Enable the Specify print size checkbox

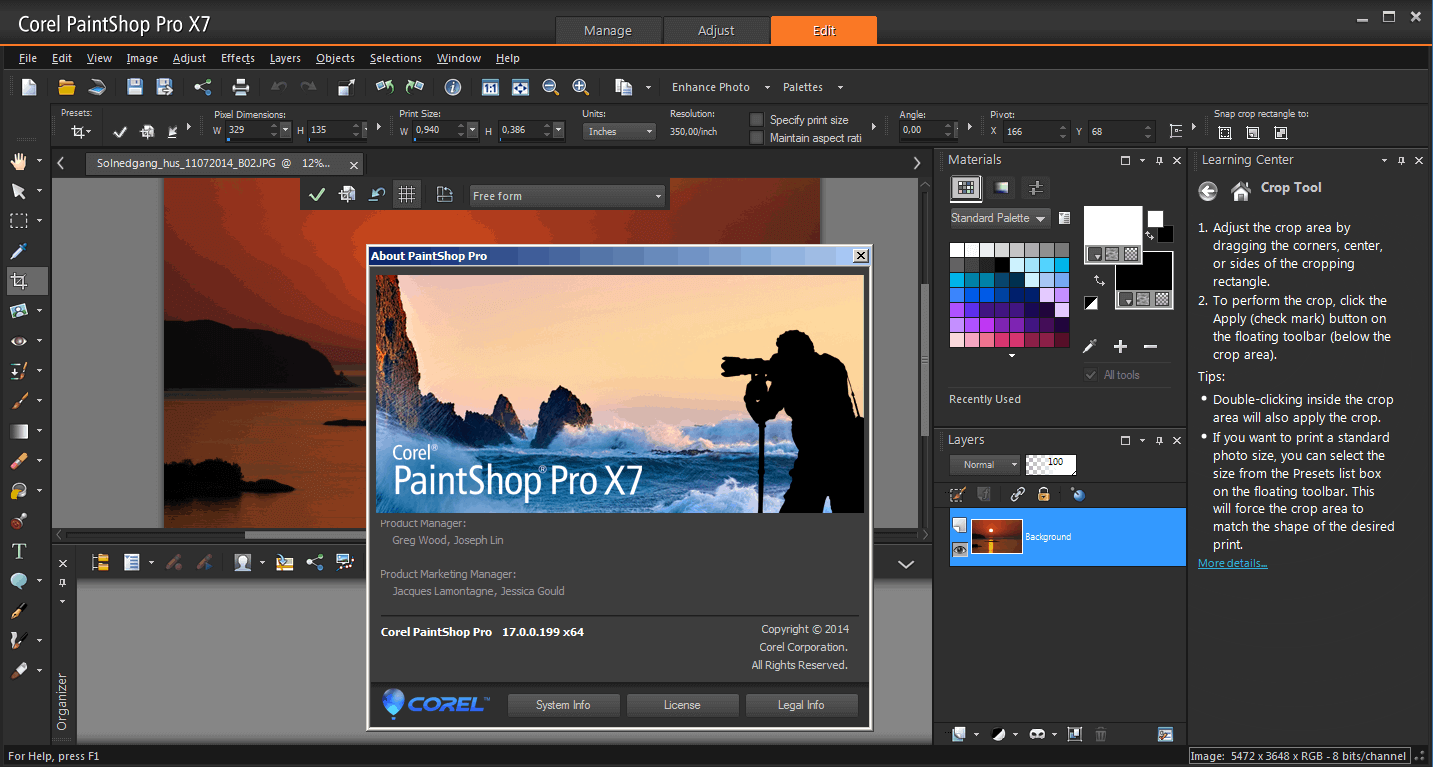pyautogui.click(x=754, y=119)
